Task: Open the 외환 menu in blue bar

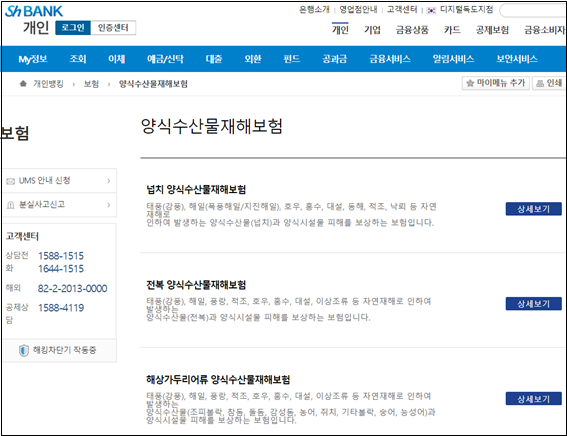Action: point(252,59)
